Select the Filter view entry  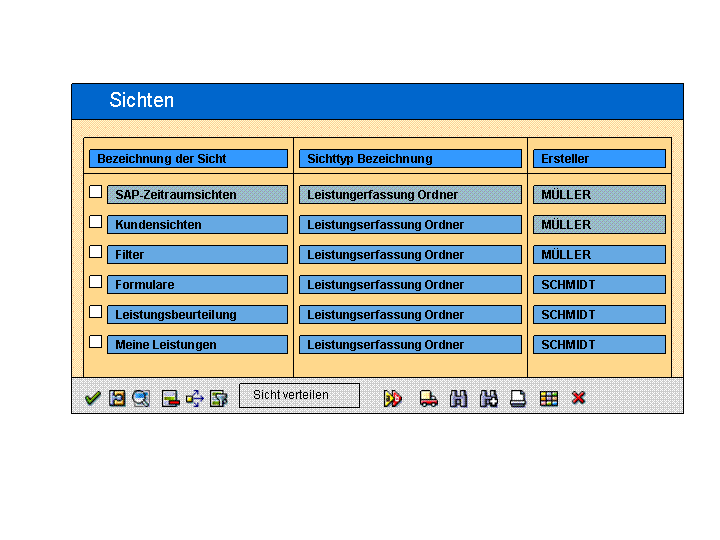click(197, 254)
